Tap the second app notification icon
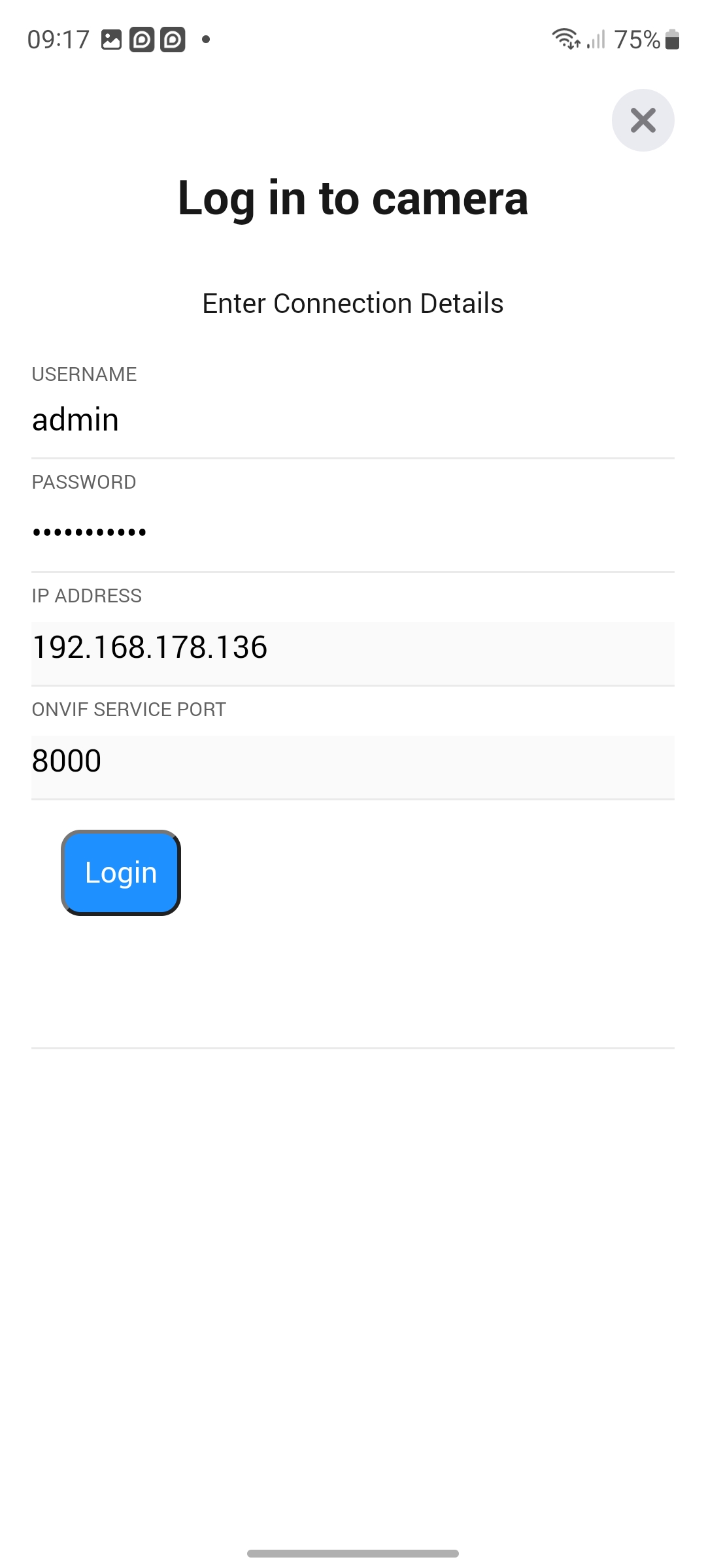This screenshot has height=1568, width=706. [x=173, y=40]
